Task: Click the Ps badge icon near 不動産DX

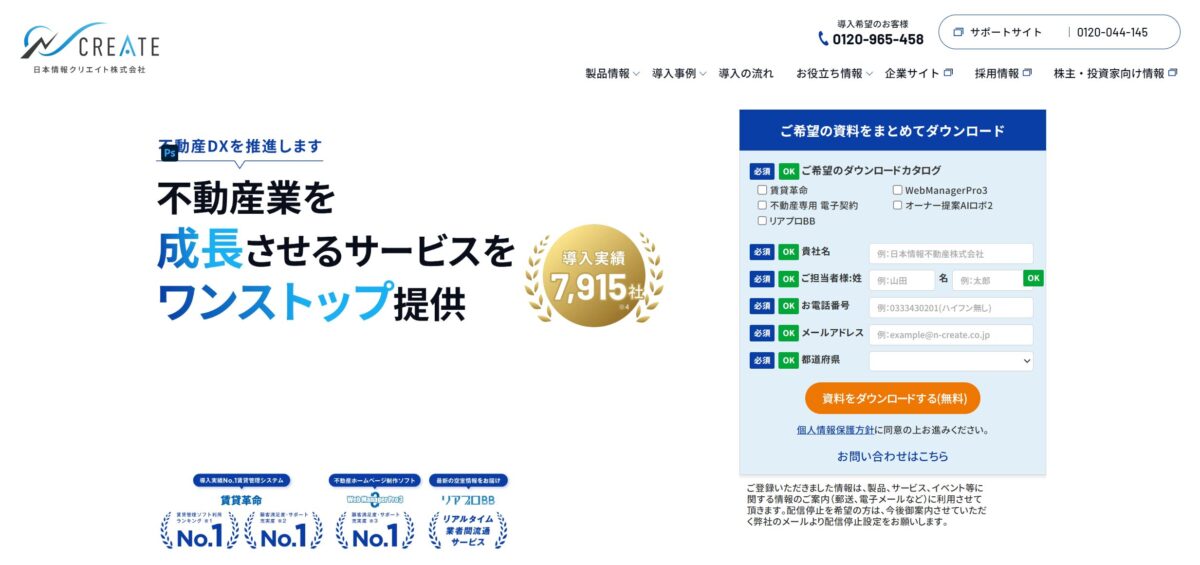Action: tap(169, 153)
